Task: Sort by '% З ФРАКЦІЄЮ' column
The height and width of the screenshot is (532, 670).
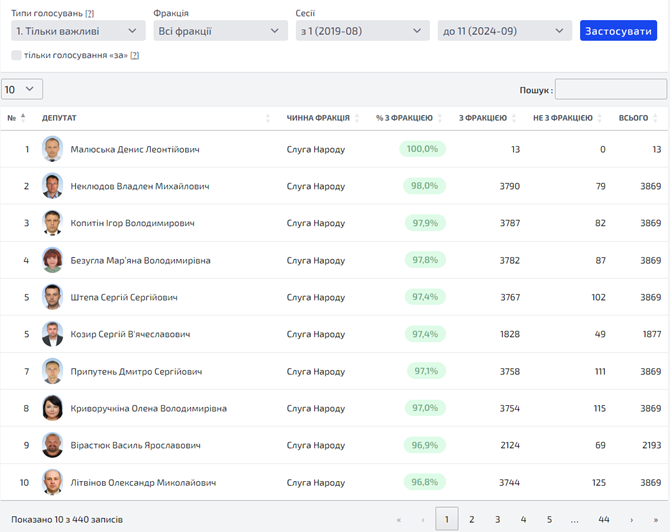Action: pos(409,118)
